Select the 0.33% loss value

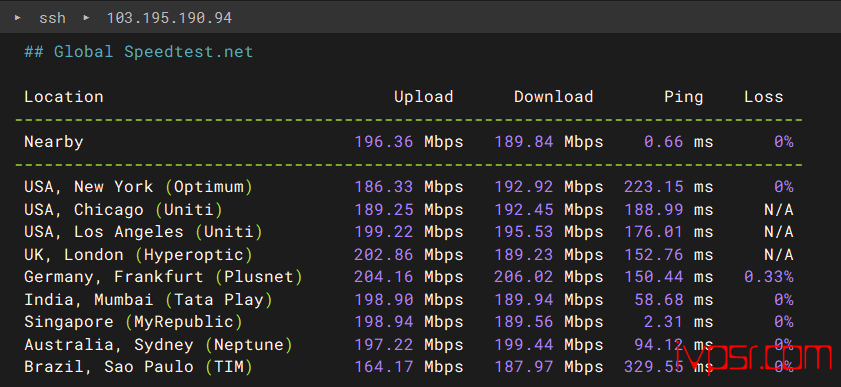tap(768, 277)
